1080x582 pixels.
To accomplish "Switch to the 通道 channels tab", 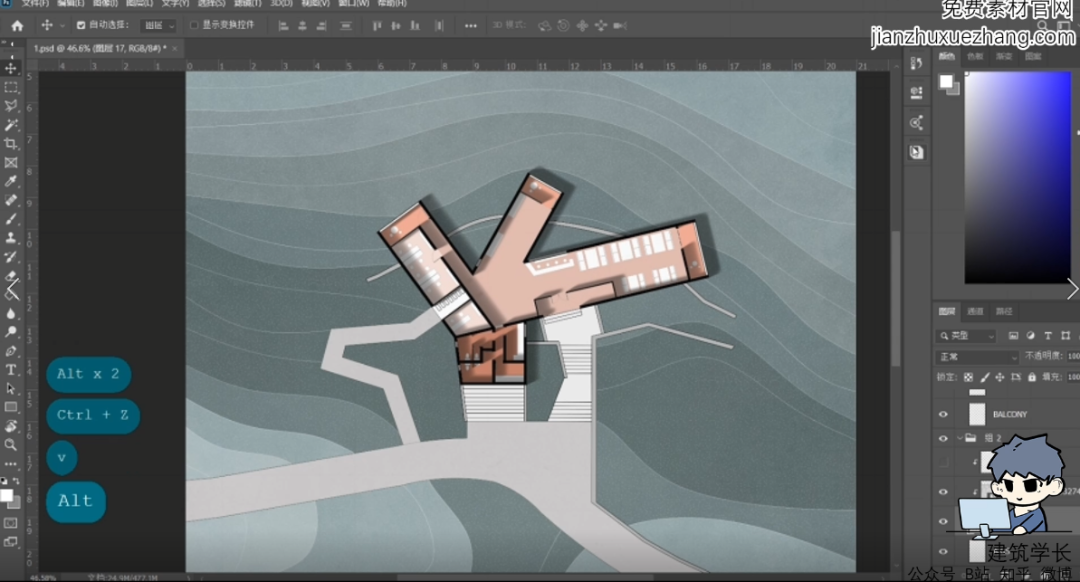I will coord(975,311).
